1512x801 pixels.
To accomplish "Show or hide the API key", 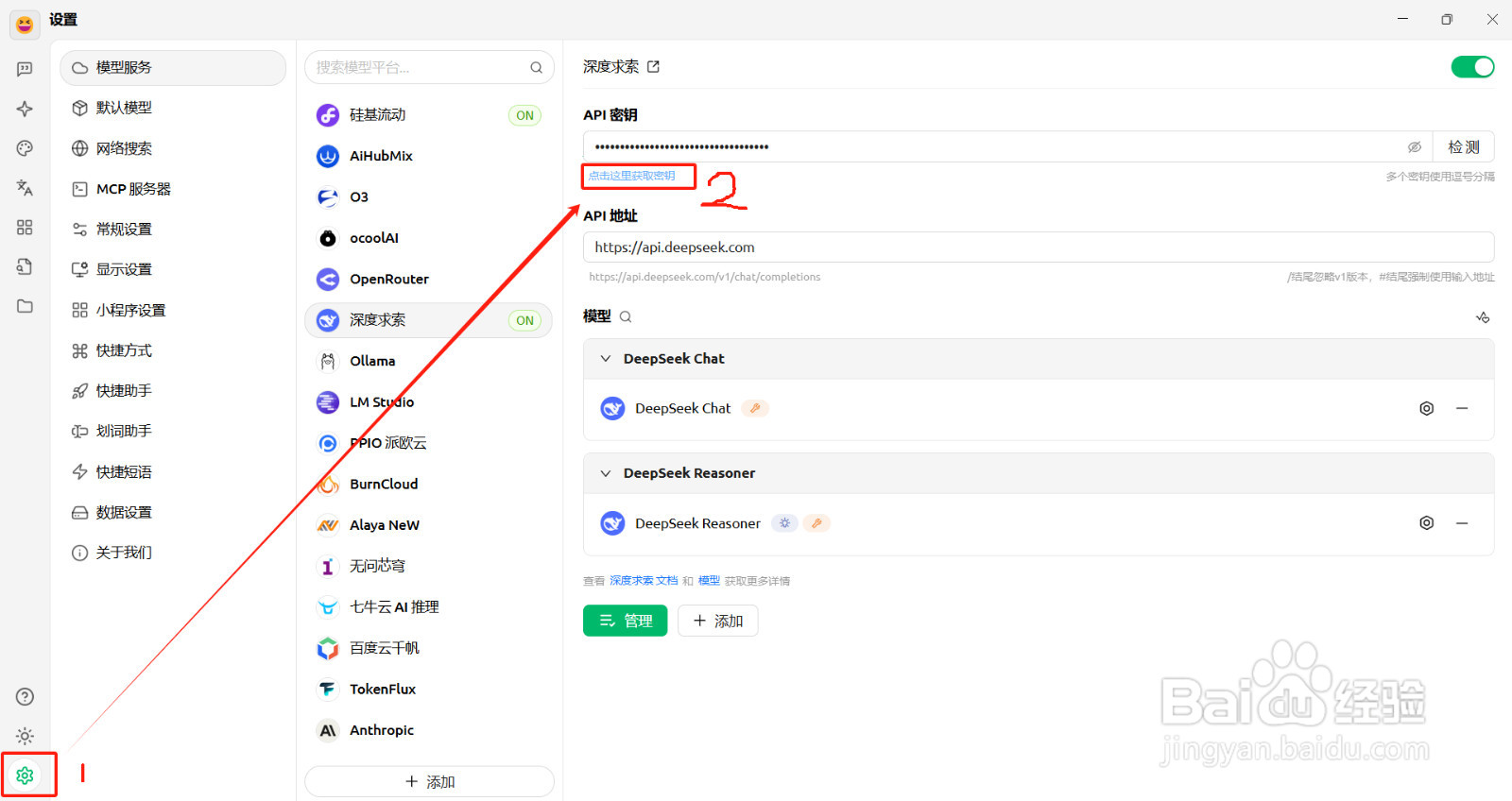I will point(1415,147).
